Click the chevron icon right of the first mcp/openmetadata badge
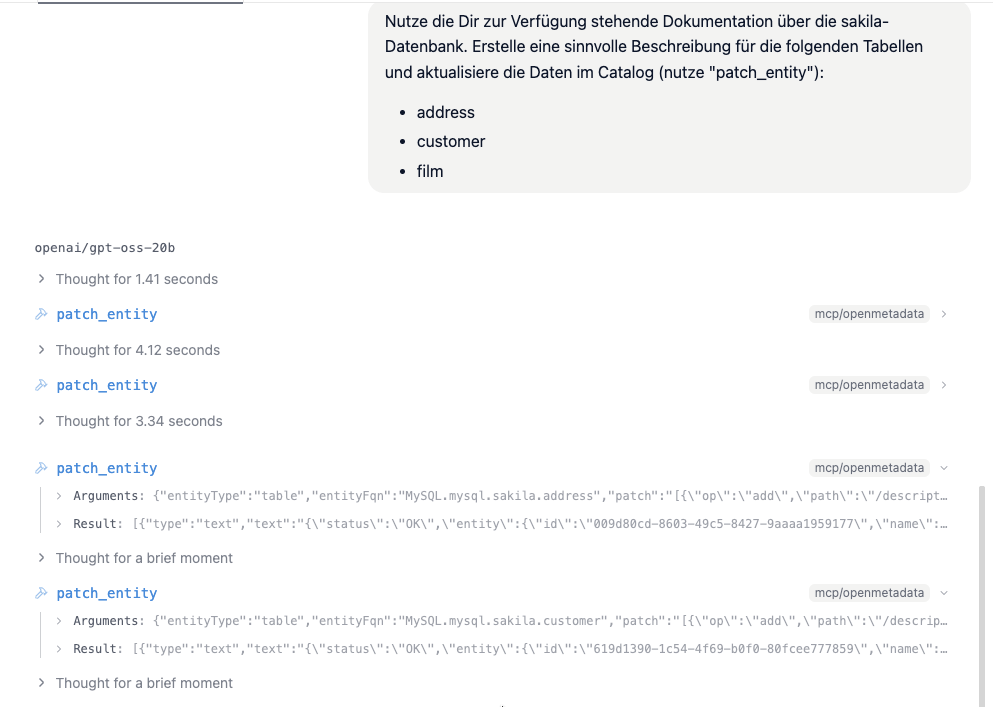 coord(943,313)
